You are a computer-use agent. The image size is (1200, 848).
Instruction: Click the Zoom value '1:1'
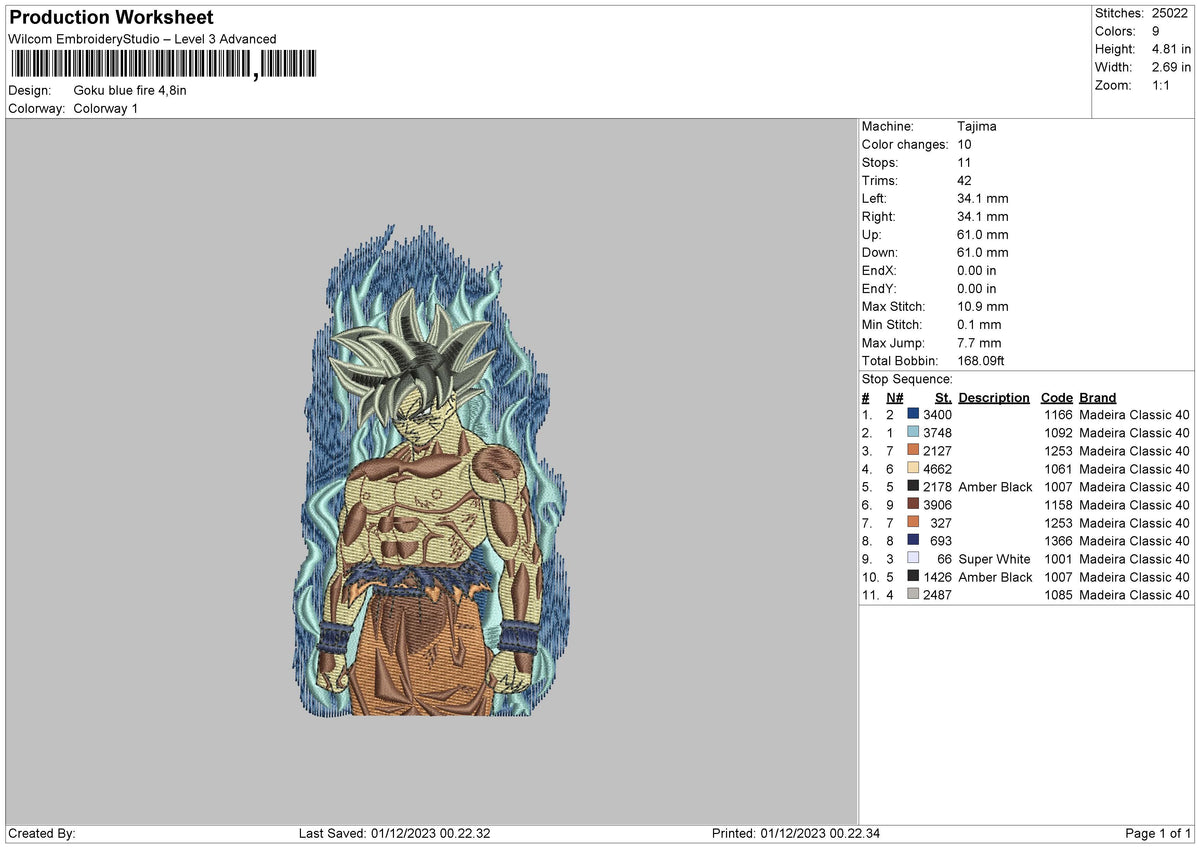(1163, 85)
